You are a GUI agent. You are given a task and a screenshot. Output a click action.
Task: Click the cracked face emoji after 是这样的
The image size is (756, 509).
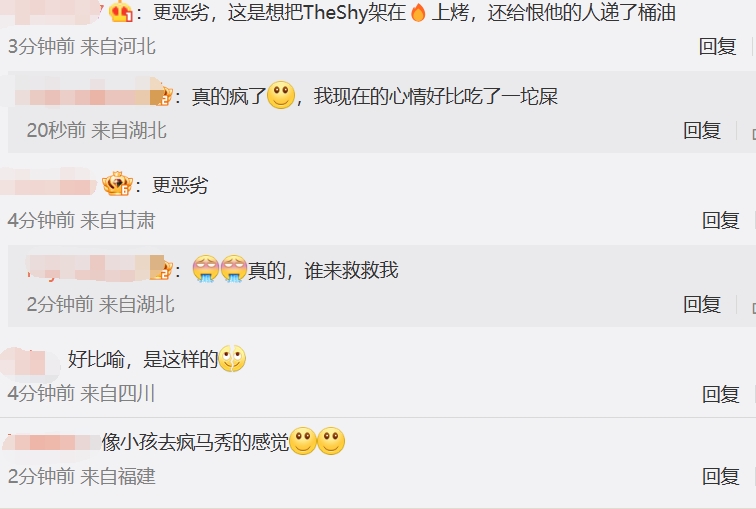pos(232,359)
